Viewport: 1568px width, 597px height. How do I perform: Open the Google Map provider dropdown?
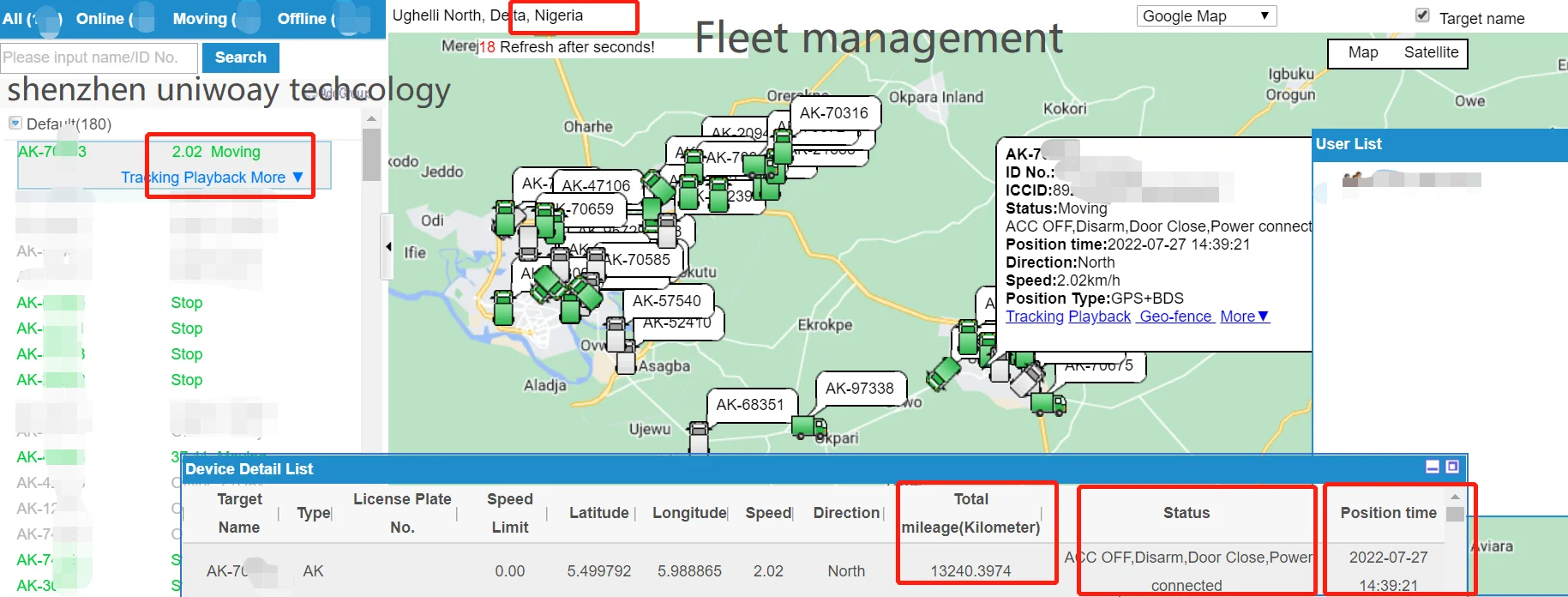(x=1205, y=16)
